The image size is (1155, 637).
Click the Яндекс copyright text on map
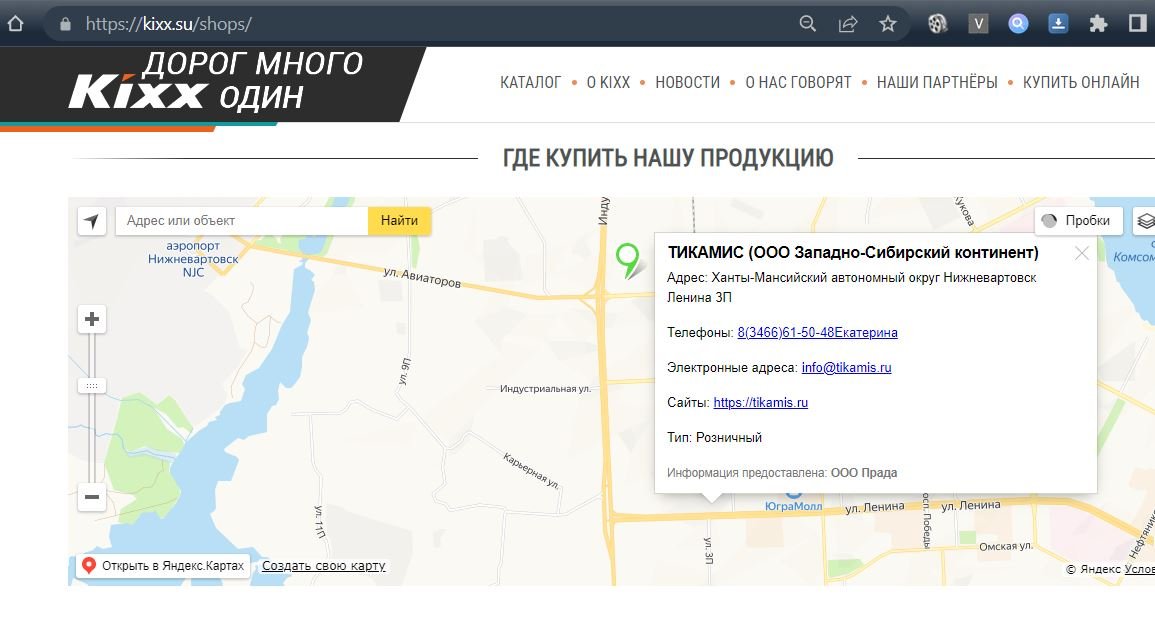tap(1094, 569)
